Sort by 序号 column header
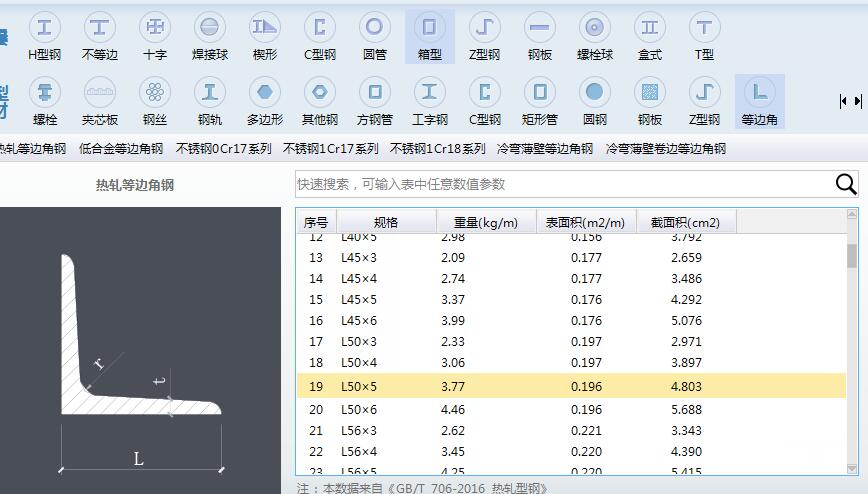Viewport: 868px width, 494px height. coord(316,222)
